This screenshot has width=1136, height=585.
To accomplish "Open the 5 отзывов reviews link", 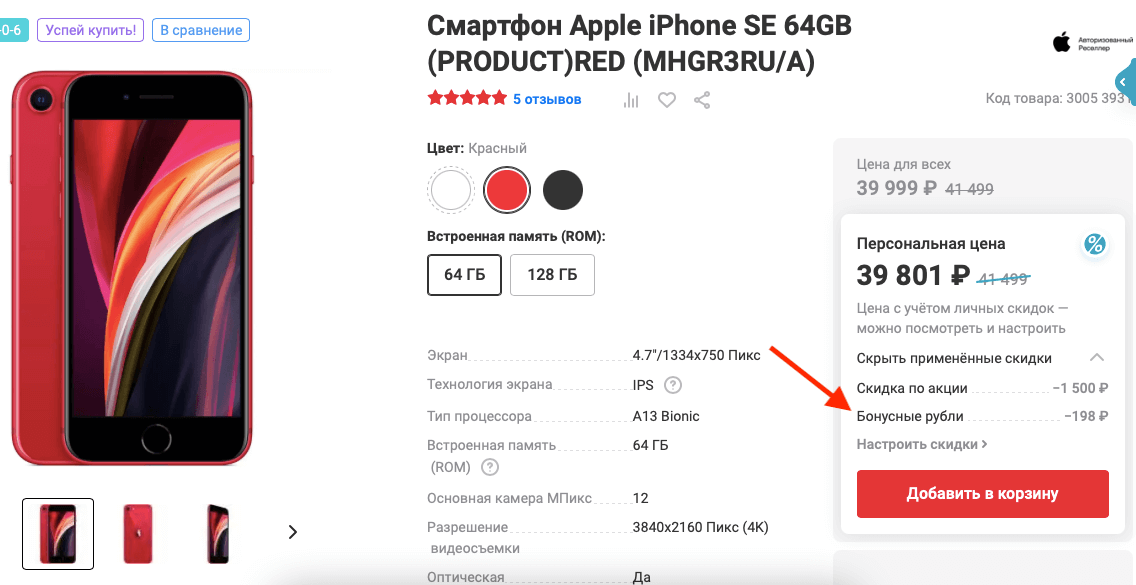I will click(547, 99).
